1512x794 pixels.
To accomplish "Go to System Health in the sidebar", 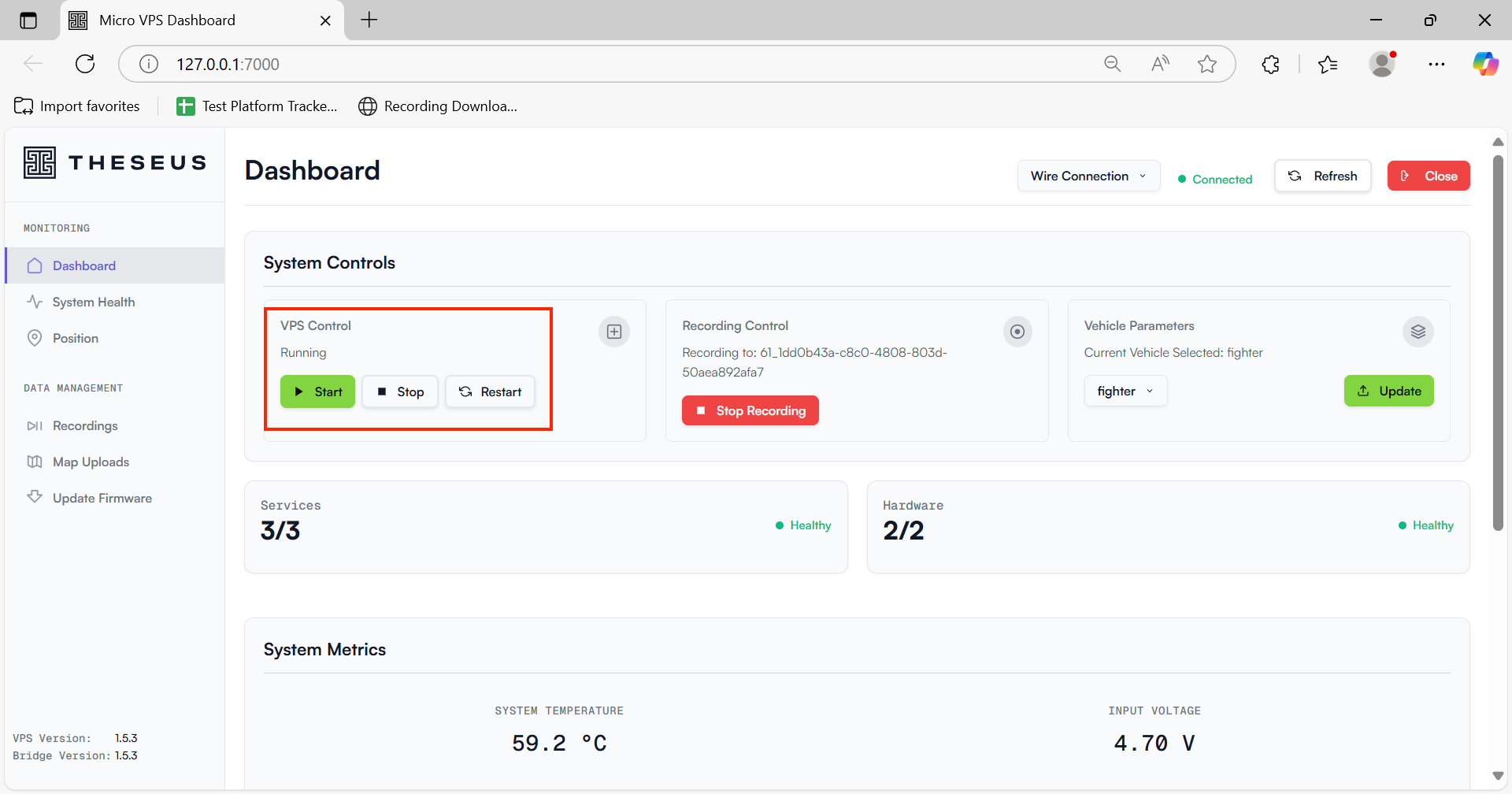I will pos(94,302).
